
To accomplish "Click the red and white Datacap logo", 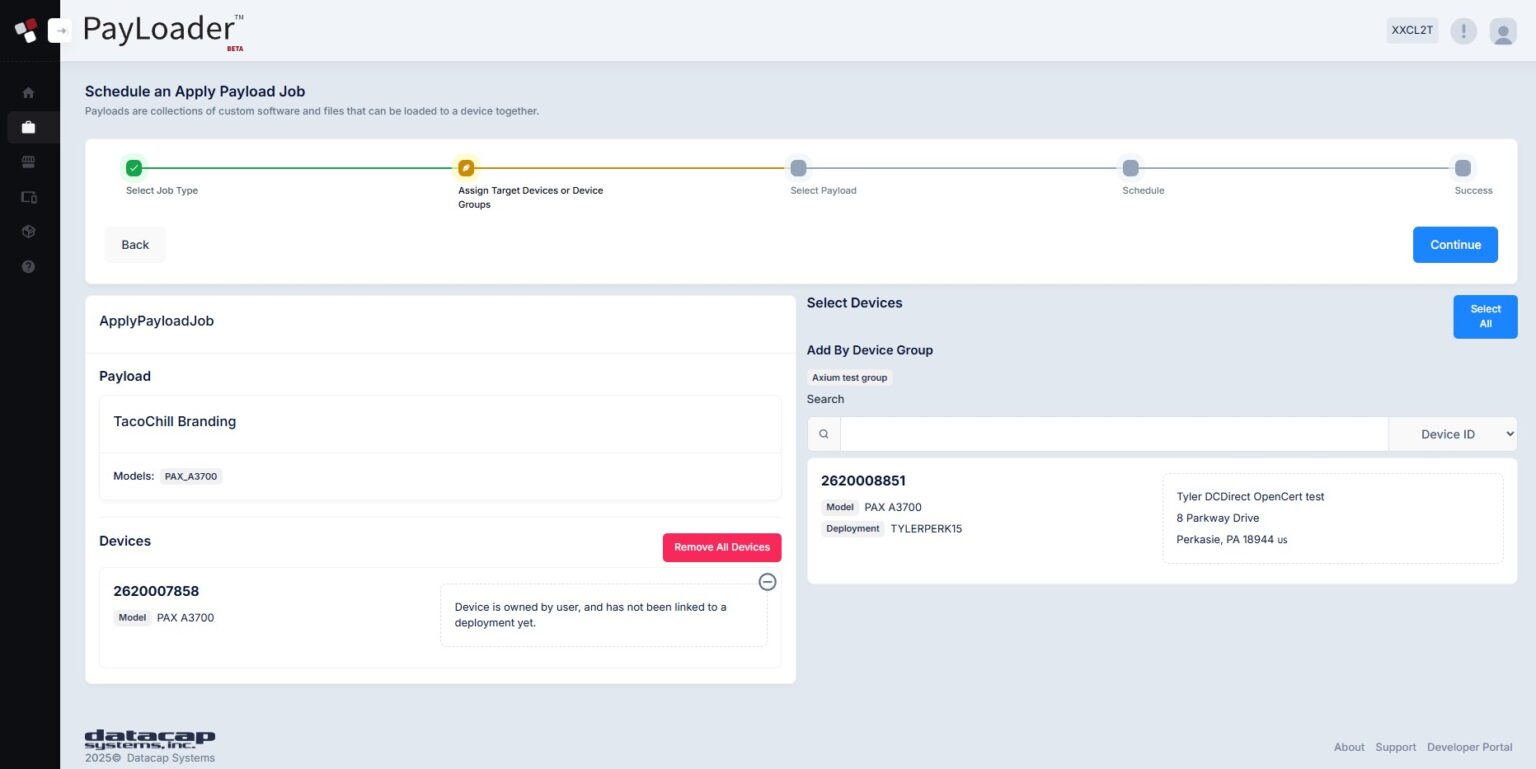I will (25, 30).
